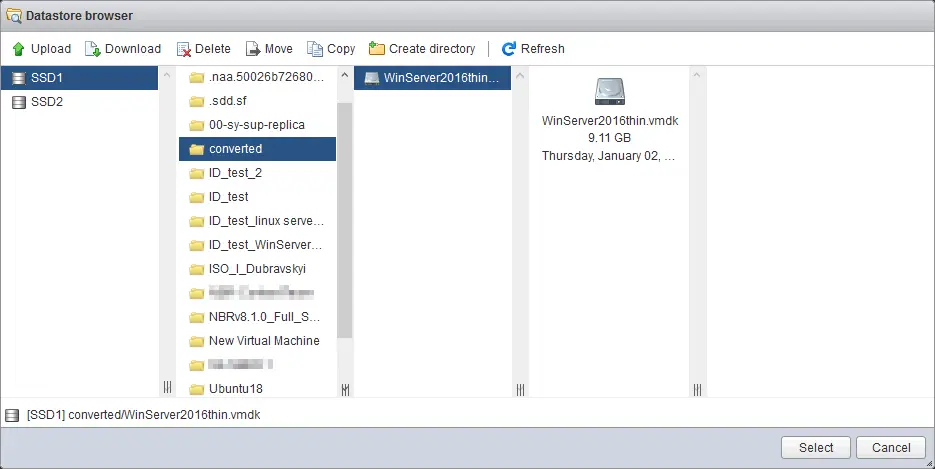This screenshot has height=469, width=935.
Task: Click the Delete label
Action: (x=213, y=49)
